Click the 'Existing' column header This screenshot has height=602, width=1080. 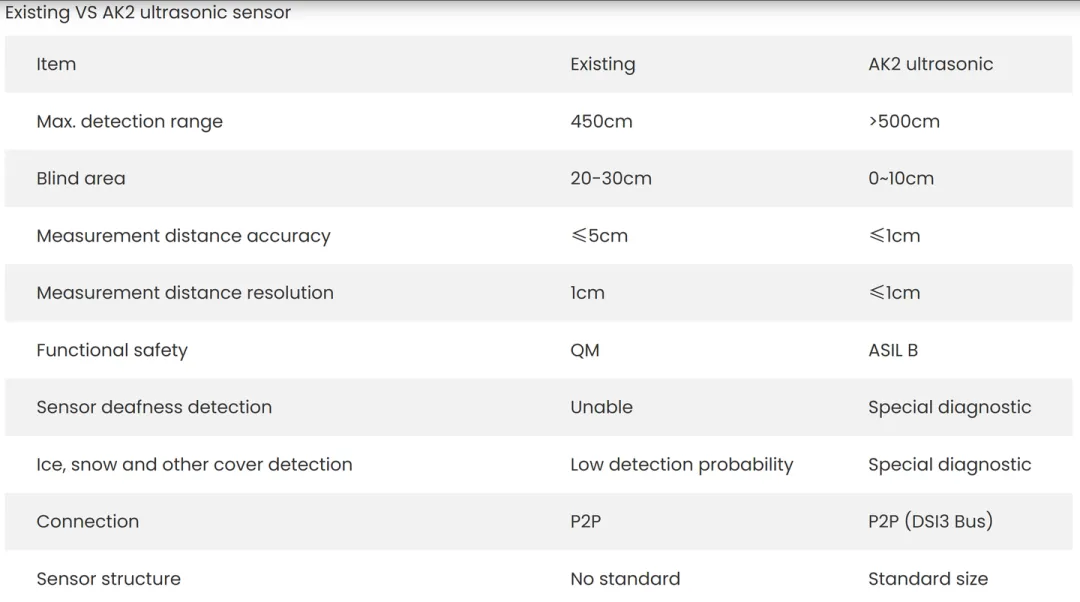pyautogui.click(x=602, y=64)
